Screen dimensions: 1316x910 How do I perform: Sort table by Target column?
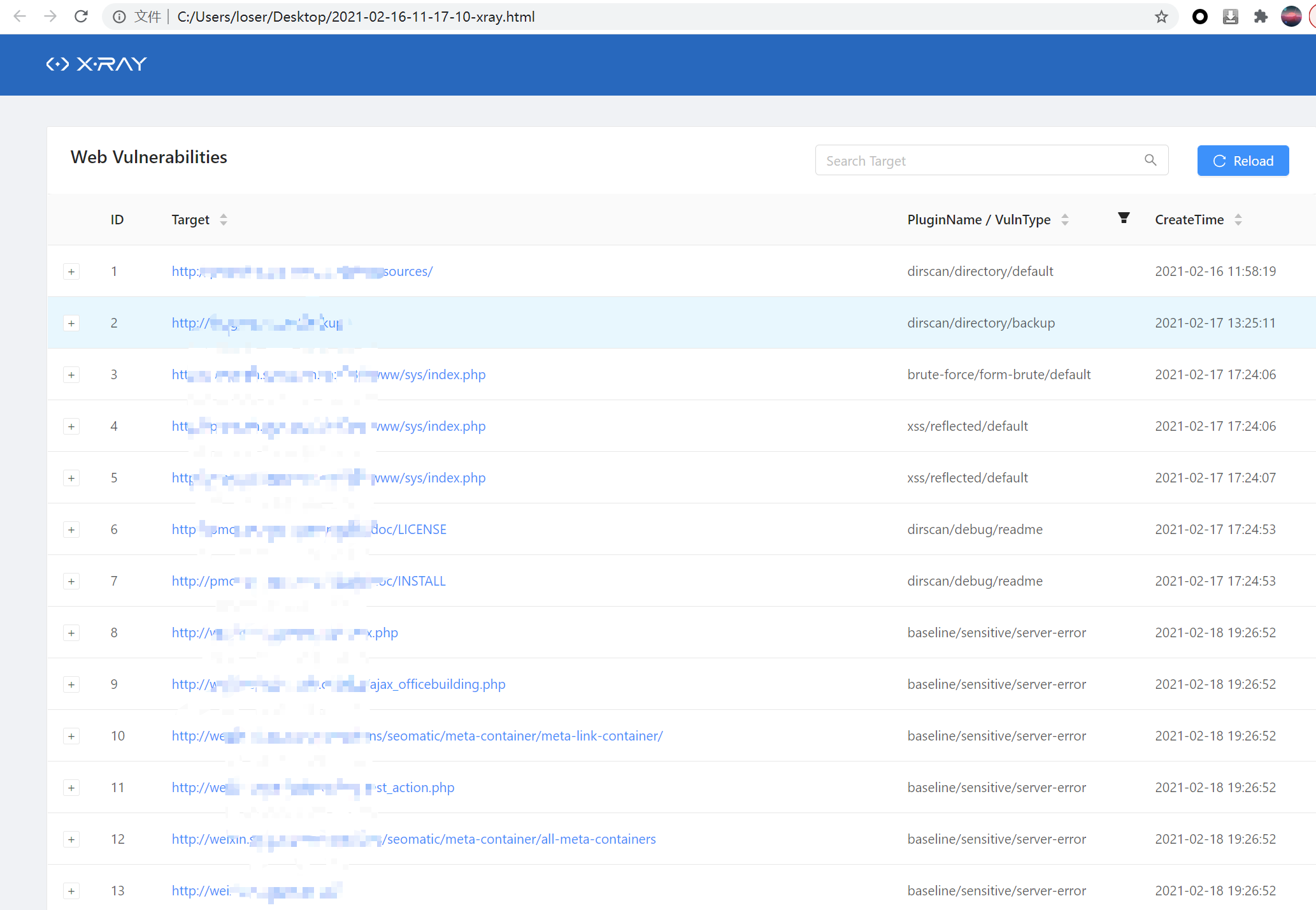click(224, 220)
